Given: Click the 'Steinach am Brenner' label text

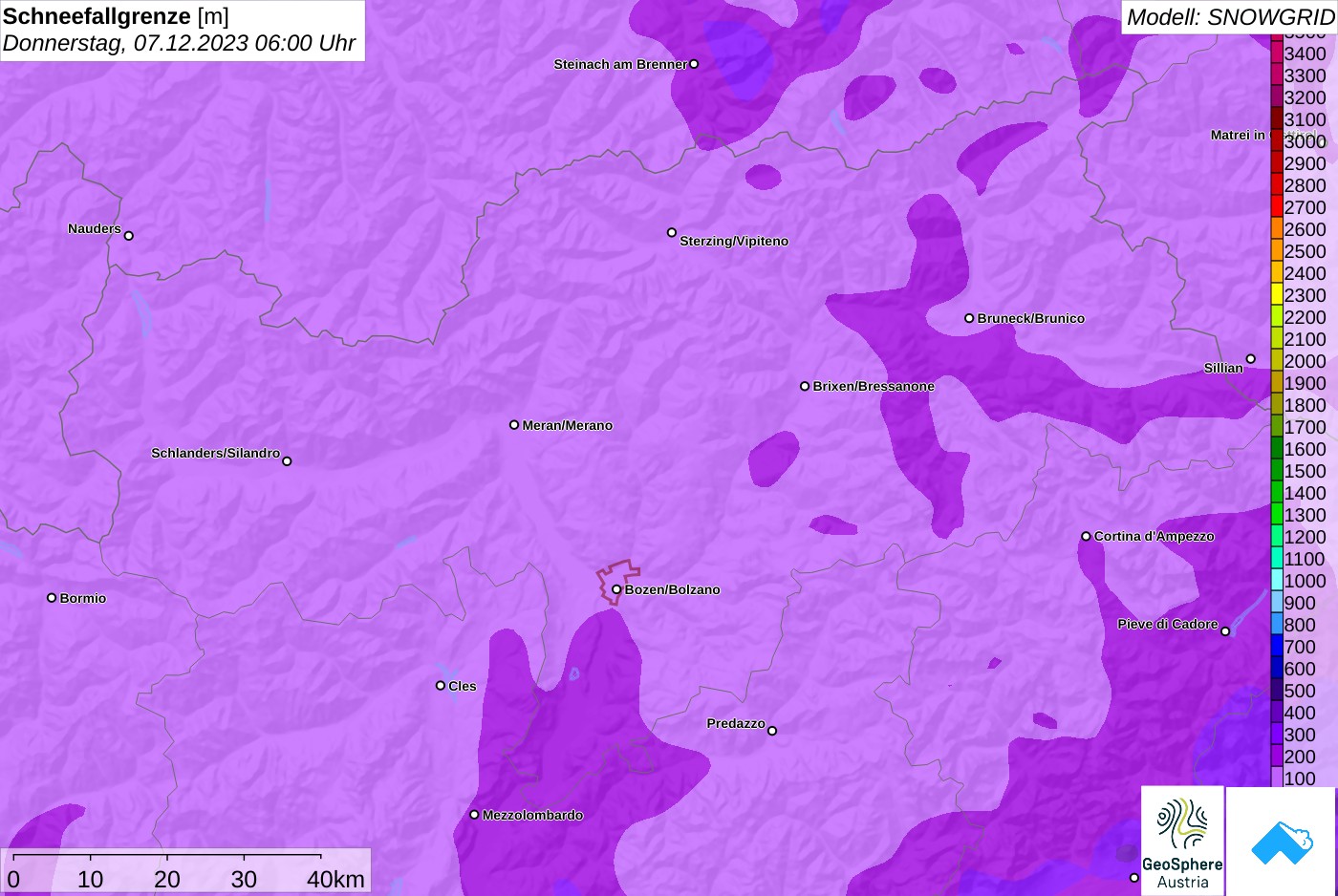Looking at the screenshot, I should pyautogui.click(x=620, y=64).
